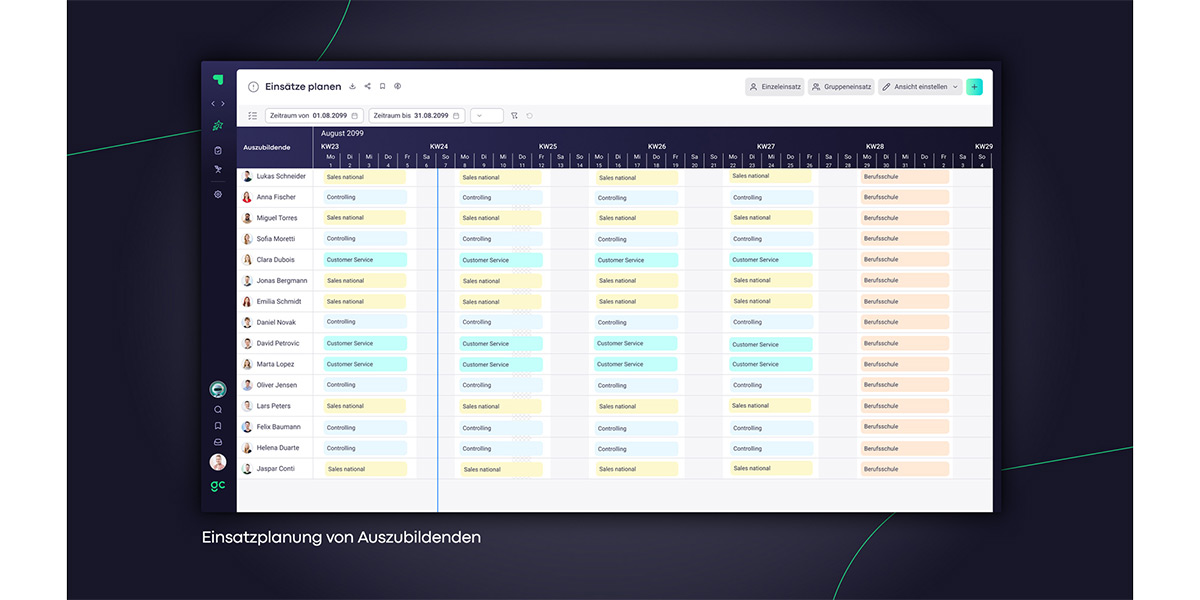Collapse the sidebar using the chevron arrows
Viewport: 1200px width, 600px height.
pyautogui.click(x=215, y=103)
